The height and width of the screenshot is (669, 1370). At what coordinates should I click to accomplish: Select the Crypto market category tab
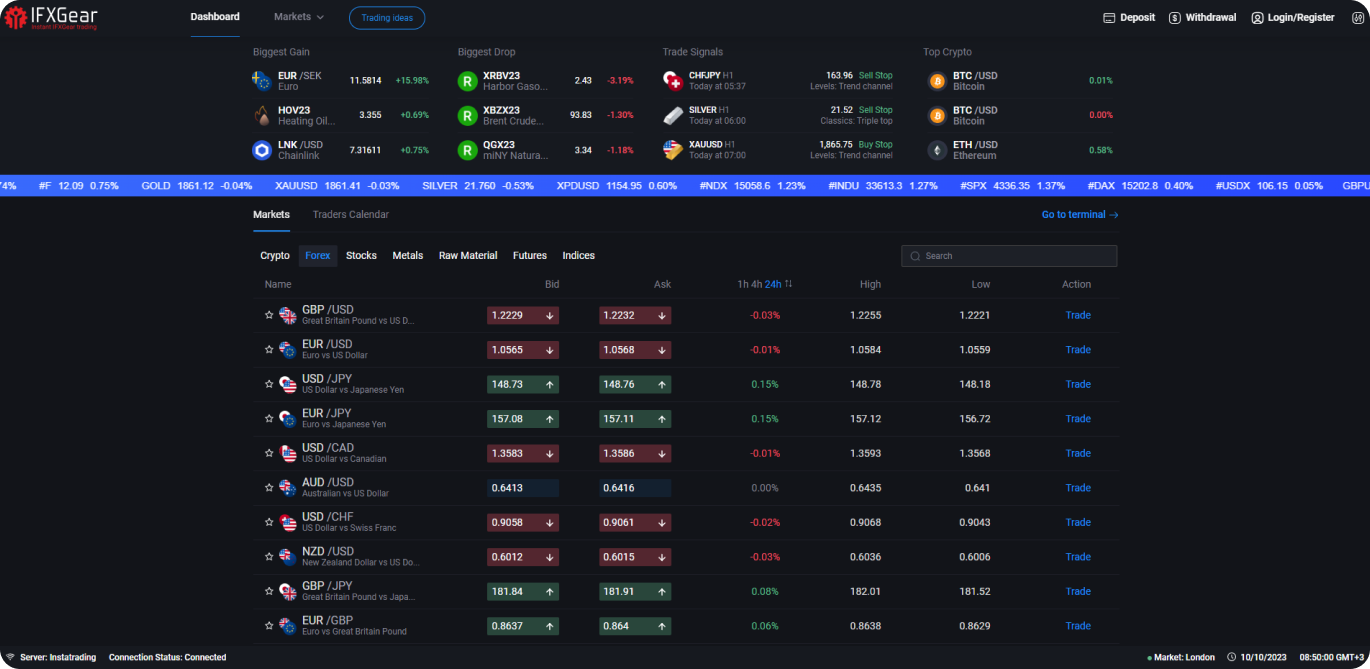[x=275, y=256]
